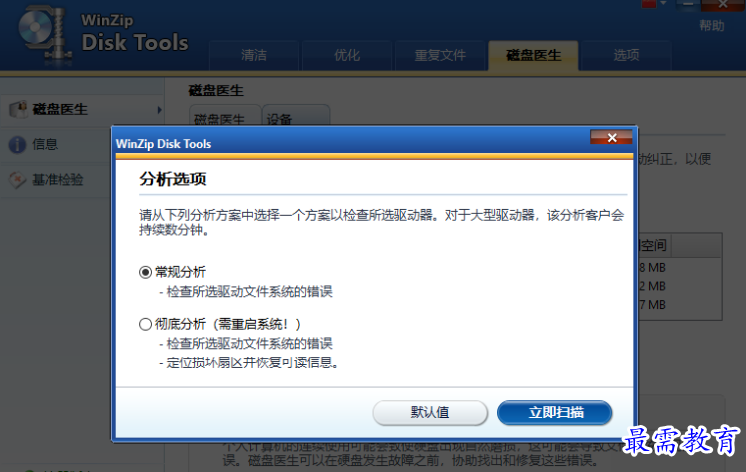Viewport: 746px width, 472px height.
Task: Select the 彻底分析 radio button
Action: pyautogui.click(x=145, y=324)
